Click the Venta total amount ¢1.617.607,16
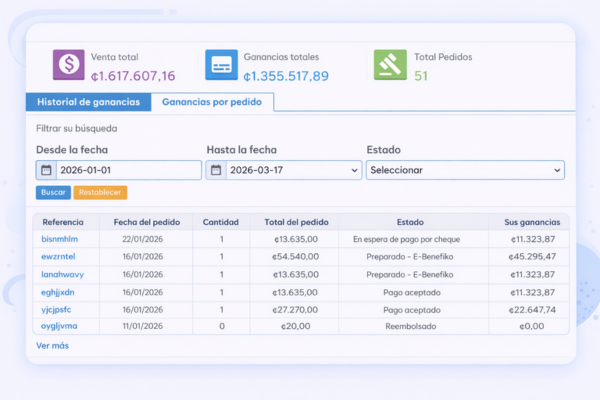This screenshot has height=400, width=600. coord(133,76)
